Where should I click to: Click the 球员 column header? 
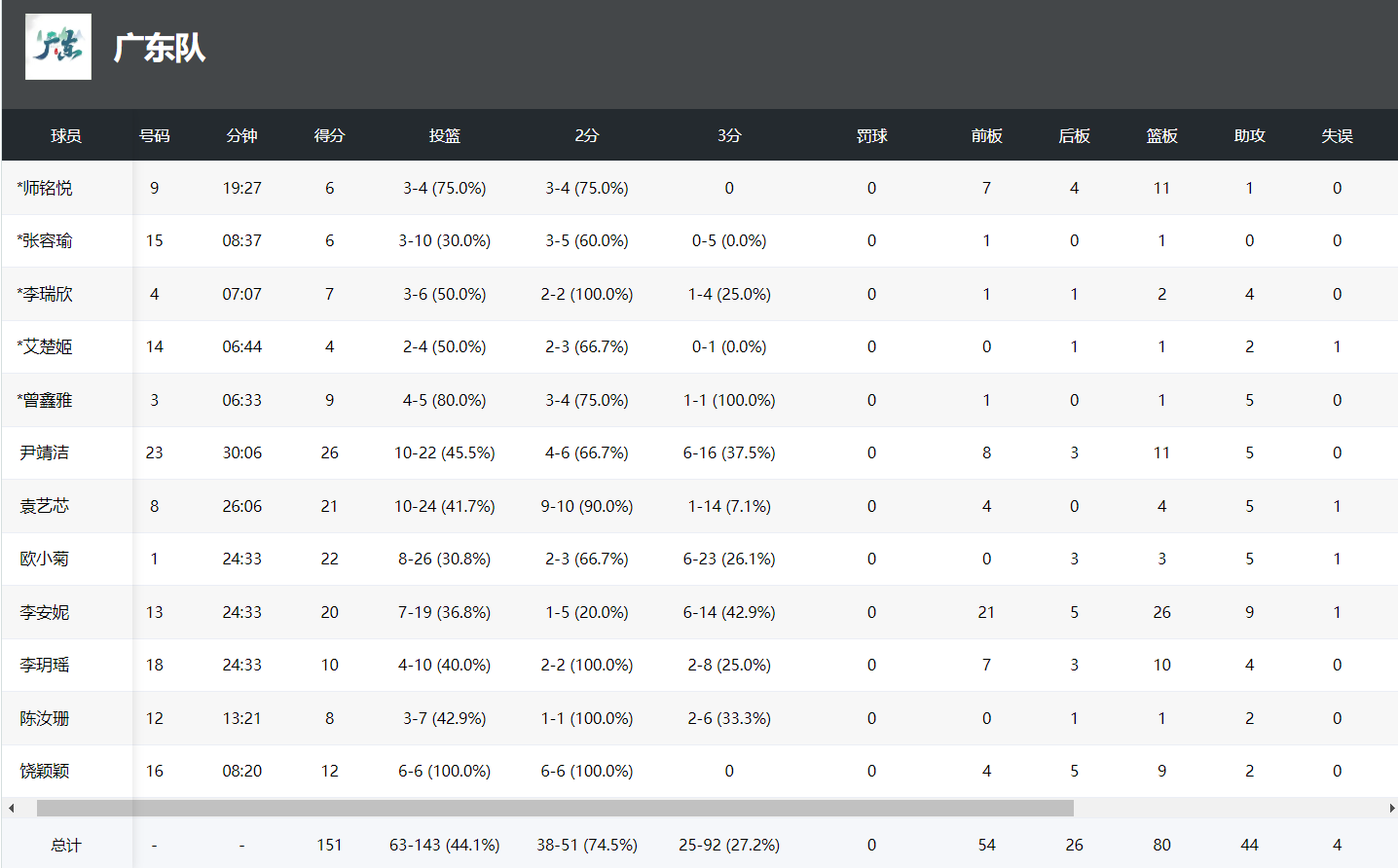tap(66, 135)
